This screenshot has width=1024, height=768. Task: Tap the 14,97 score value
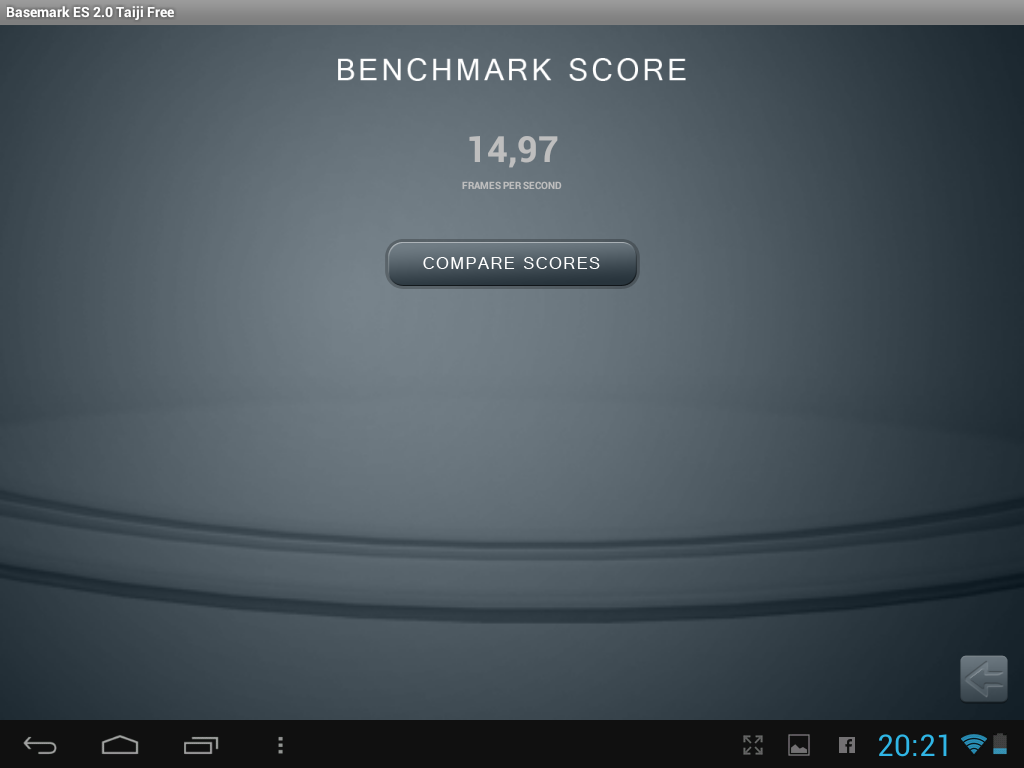(512, 150)
